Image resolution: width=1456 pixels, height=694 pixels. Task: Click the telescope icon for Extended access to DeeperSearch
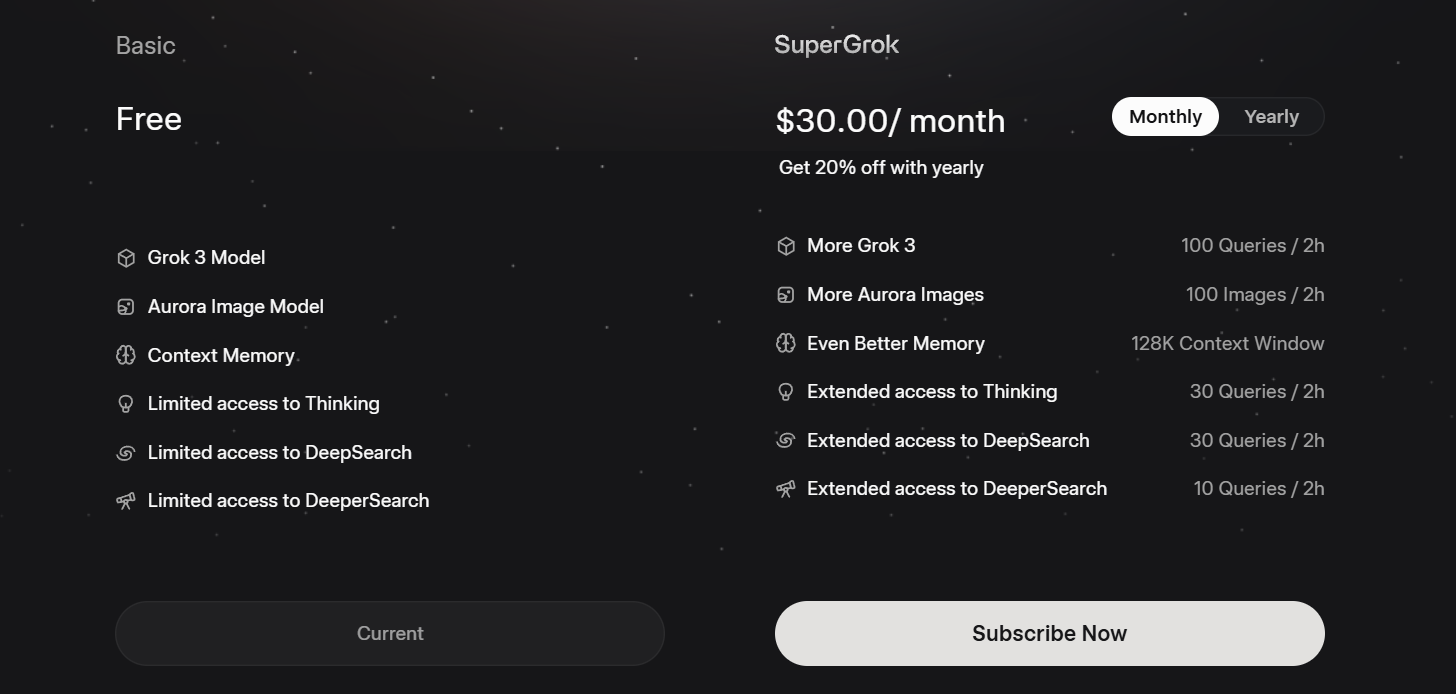pos(786,489)
